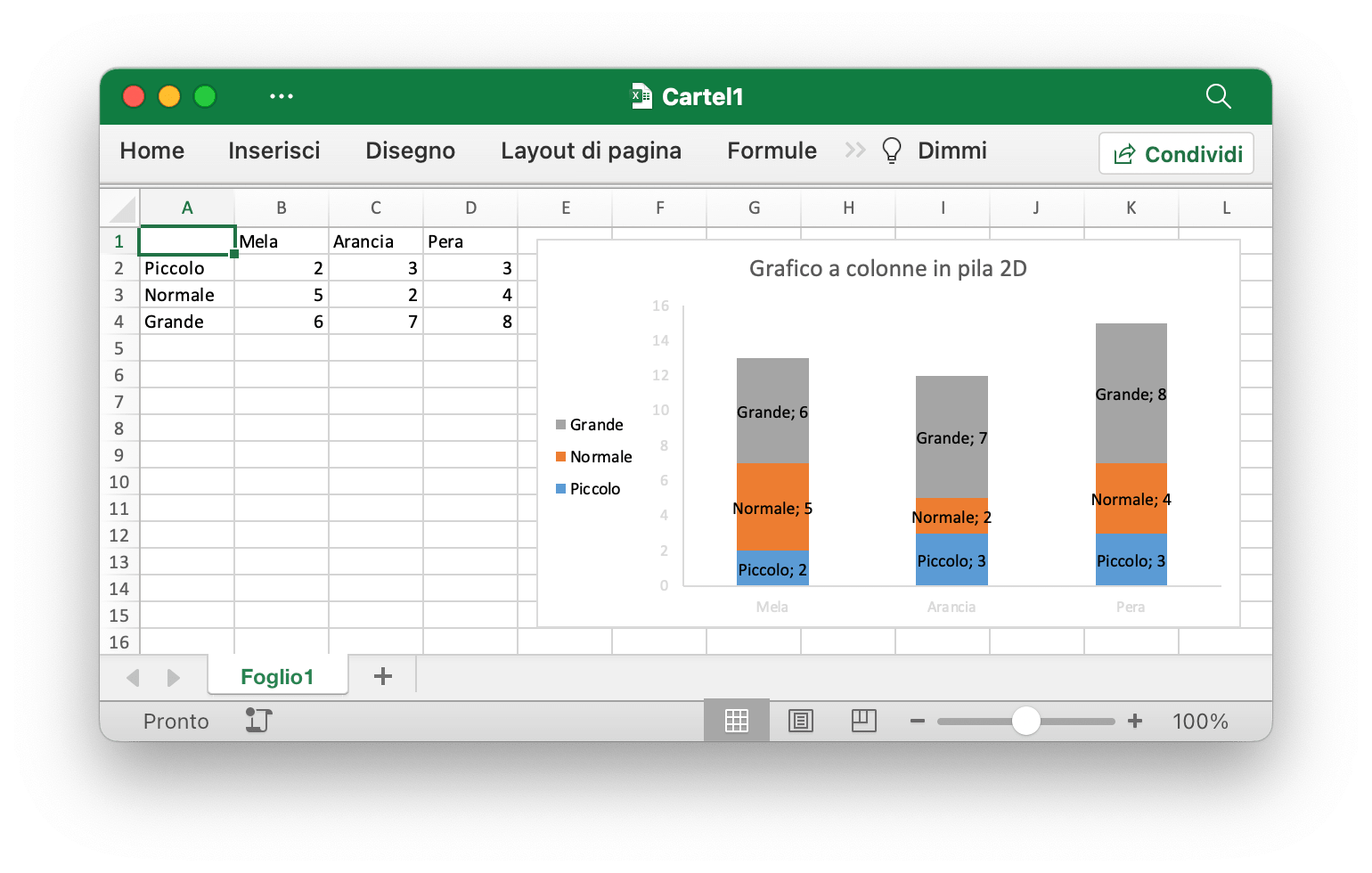Click the Excel file icon beside Cartel1
This screenshot has width=1372, height=873.
641,96
